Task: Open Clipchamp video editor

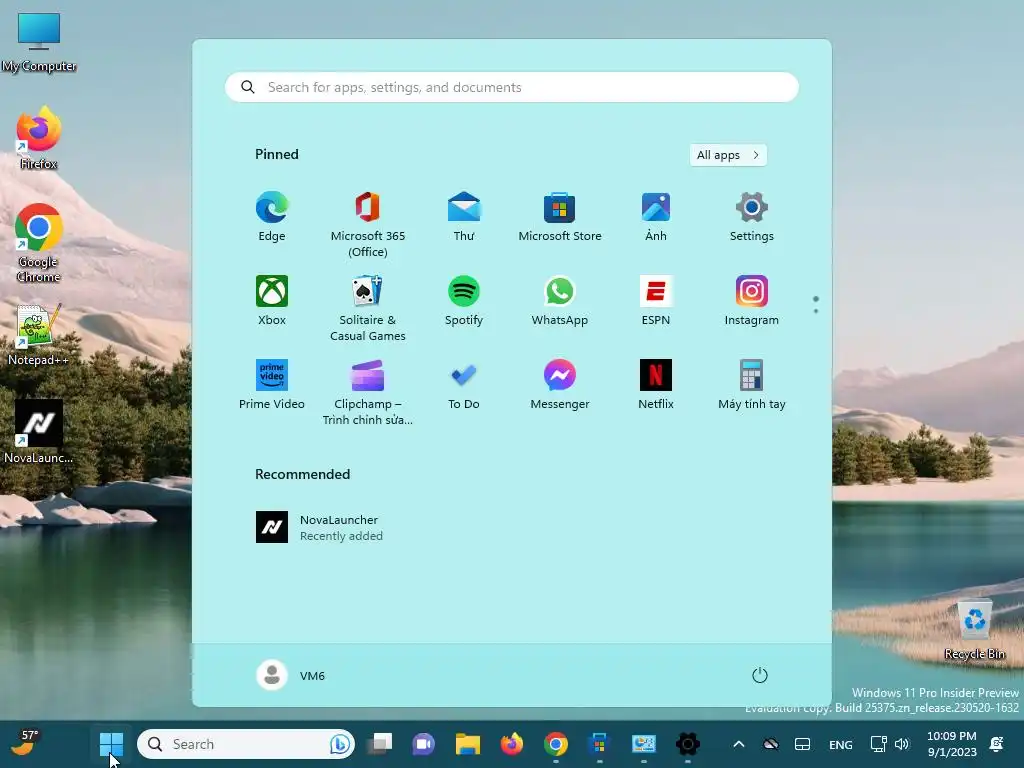Action: point(368,392)
